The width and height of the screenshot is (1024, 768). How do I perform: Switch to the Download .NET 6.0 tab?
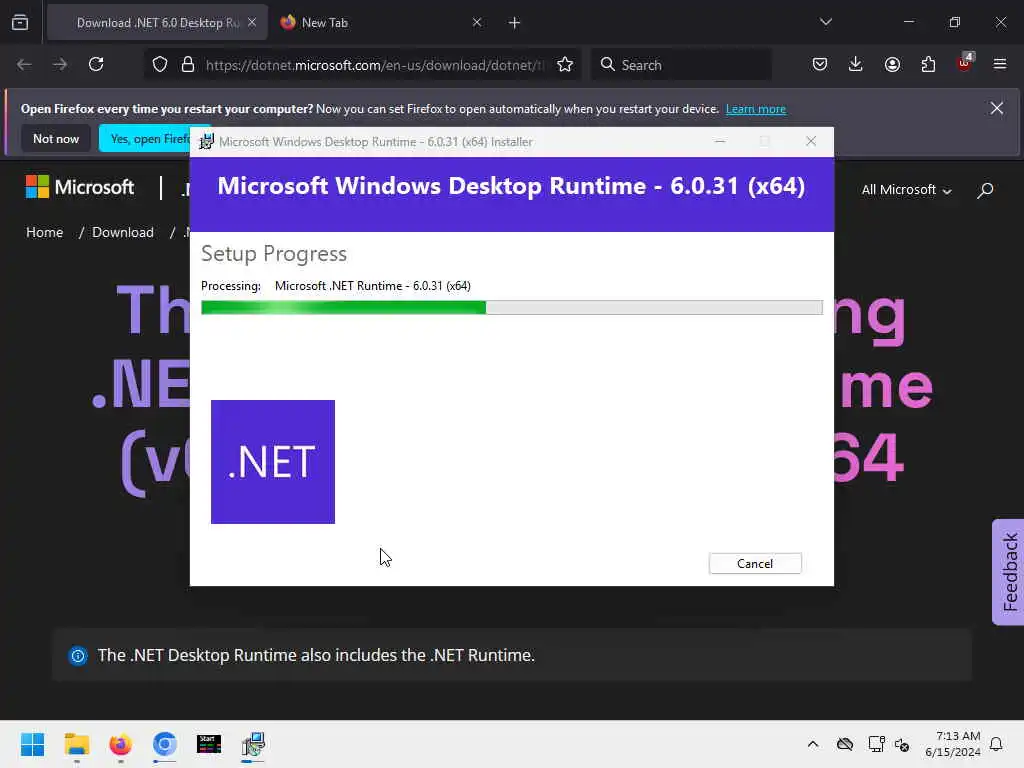[157, 23]
